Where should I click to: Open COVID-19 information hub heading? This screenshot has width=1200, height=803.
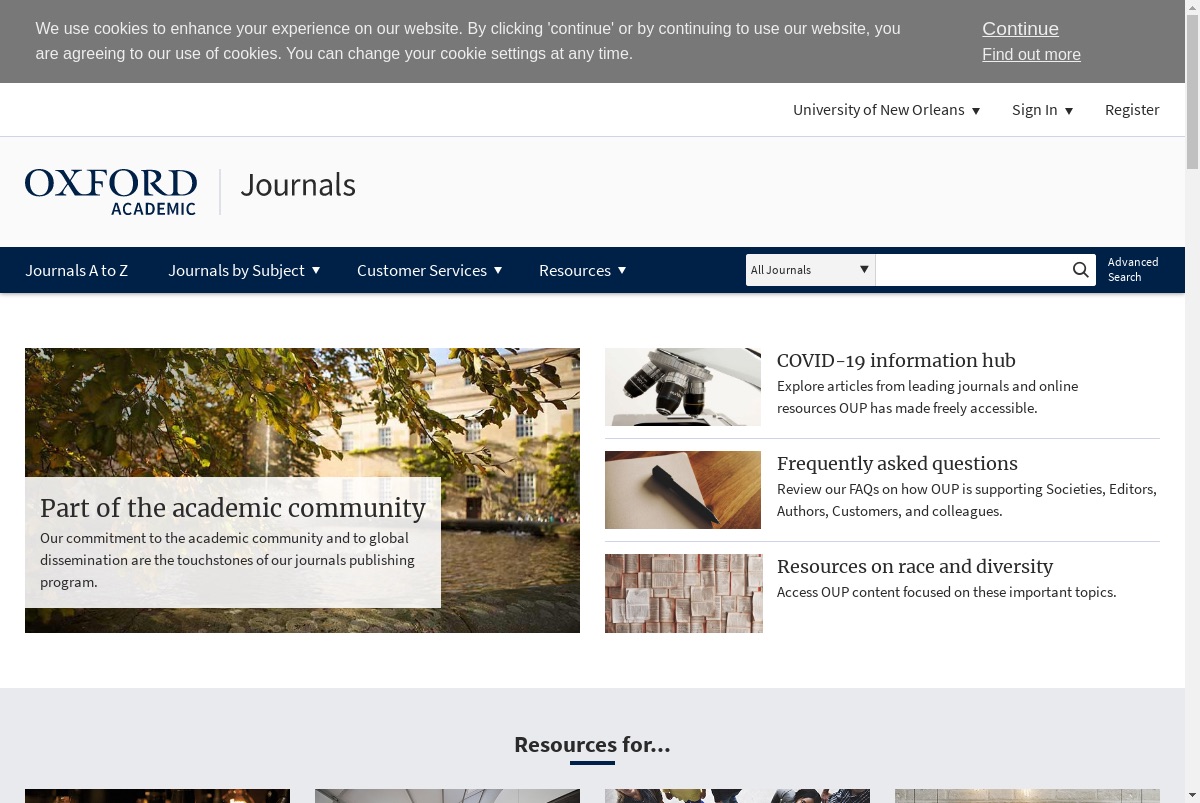click(x=896, y=360)
